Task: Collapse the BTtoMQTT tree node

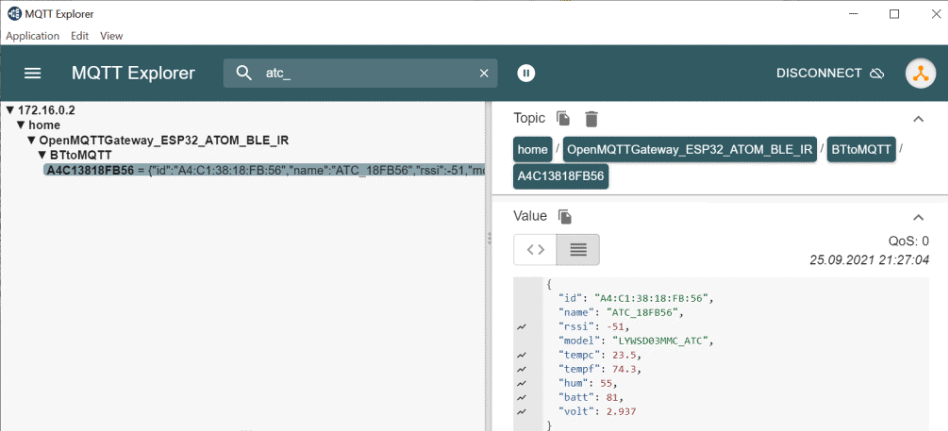Action: (x=42, y=155)
